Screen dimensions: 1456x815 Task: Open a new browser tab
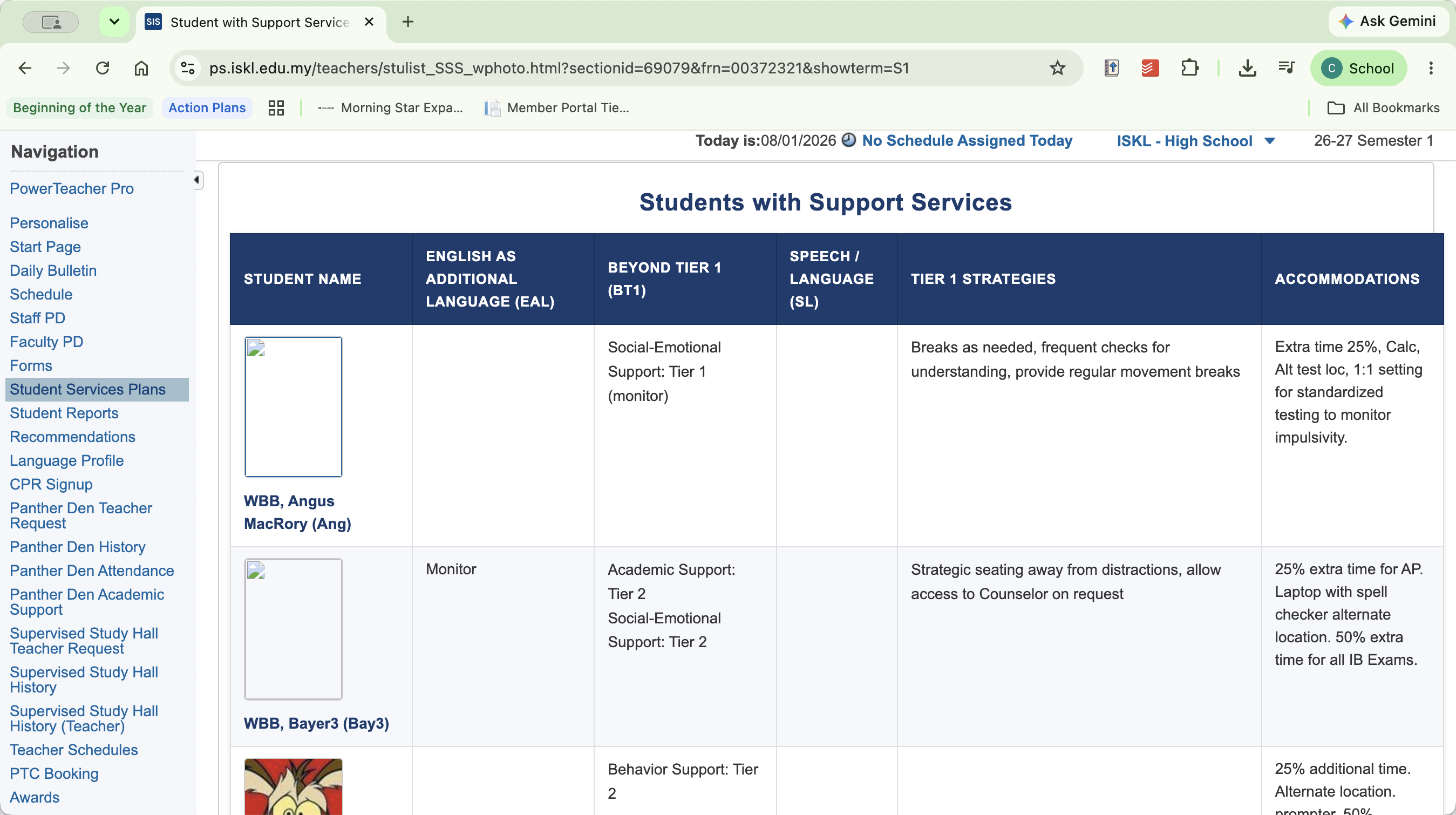tap(407, 22)
